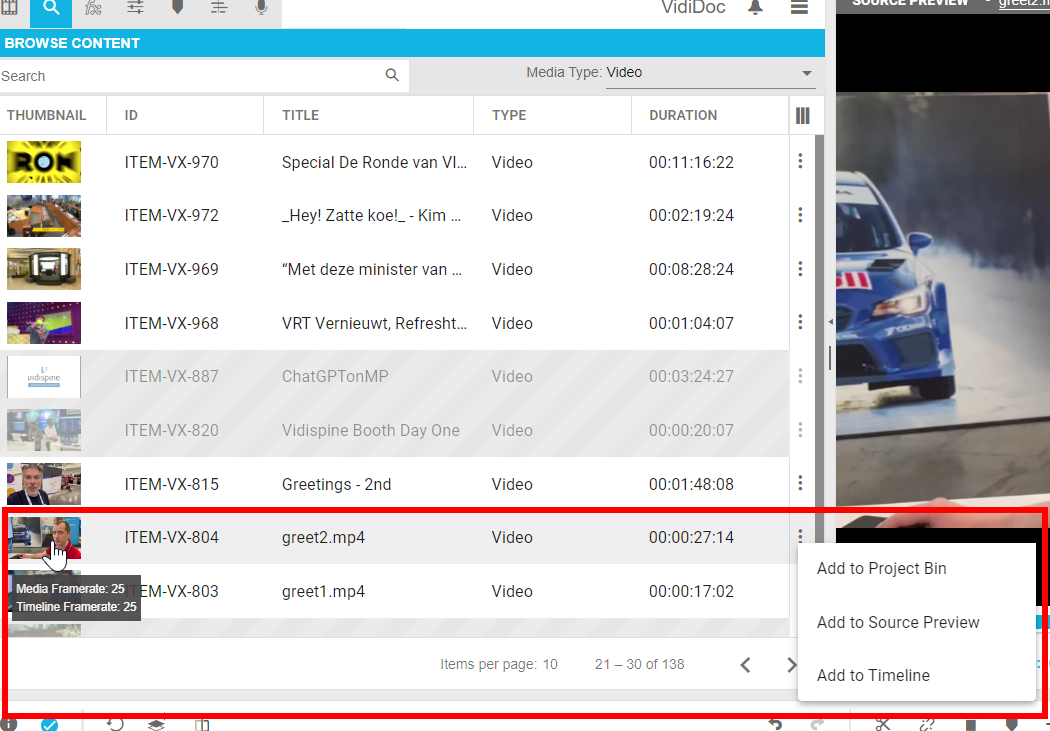Collapse the browse panel using the side chevron

[830, 322]
